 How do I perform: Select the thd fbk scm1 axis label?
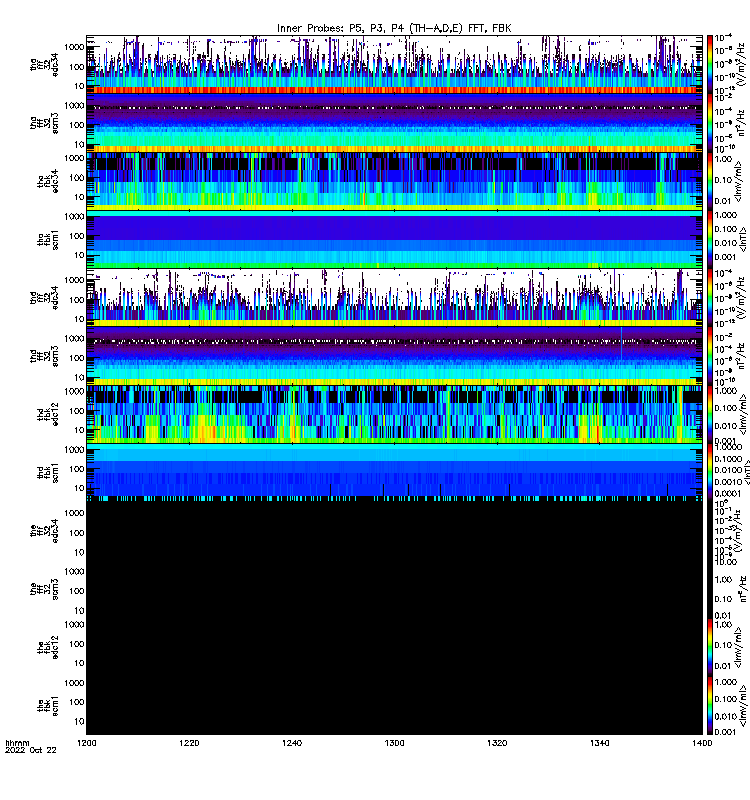[48, 473]
